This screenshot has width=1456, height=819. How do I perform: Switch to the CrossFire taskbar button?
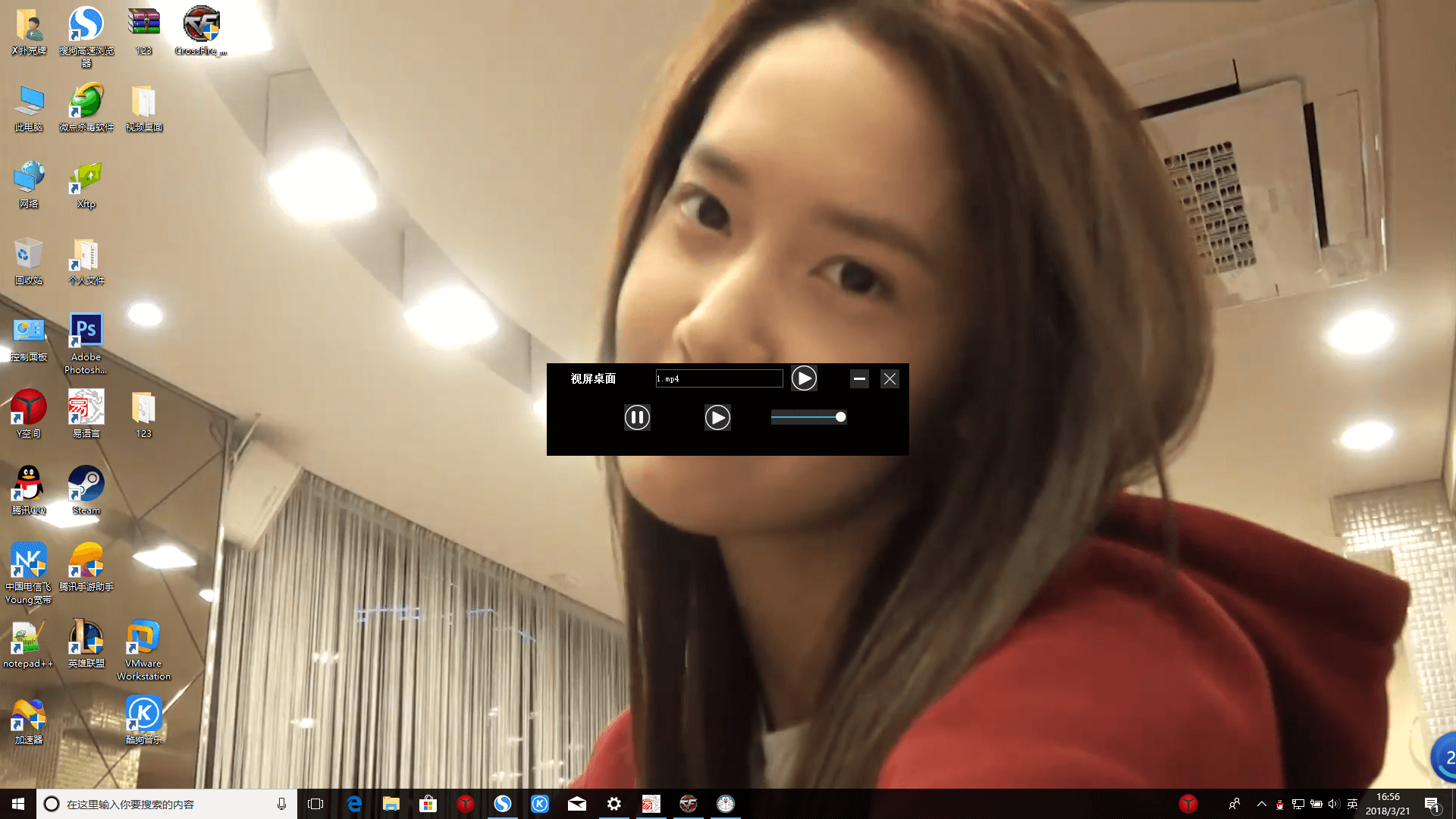pyautogui.click(x=689, y=804)
